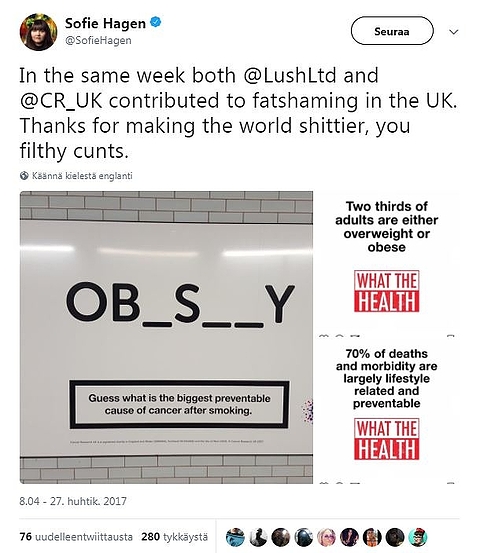Screen dimensions: 480x553
Task: Open the @LushLtd mention
Action: click(290, 76)
